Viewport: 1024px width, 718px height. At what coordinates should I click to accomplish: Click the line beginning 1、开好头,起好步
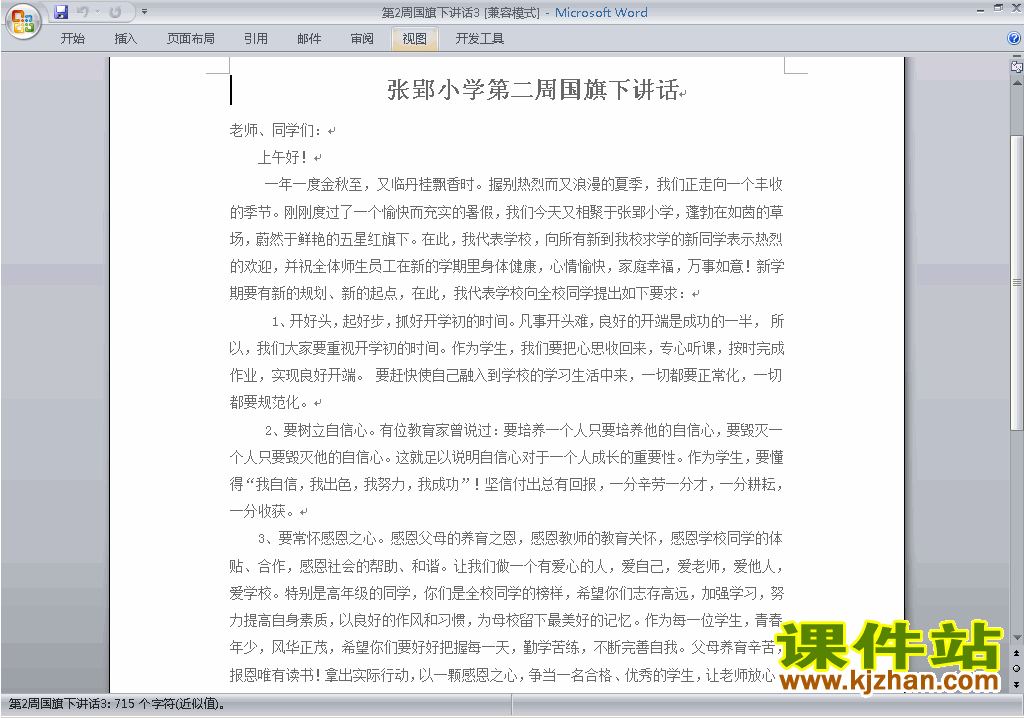528,321
